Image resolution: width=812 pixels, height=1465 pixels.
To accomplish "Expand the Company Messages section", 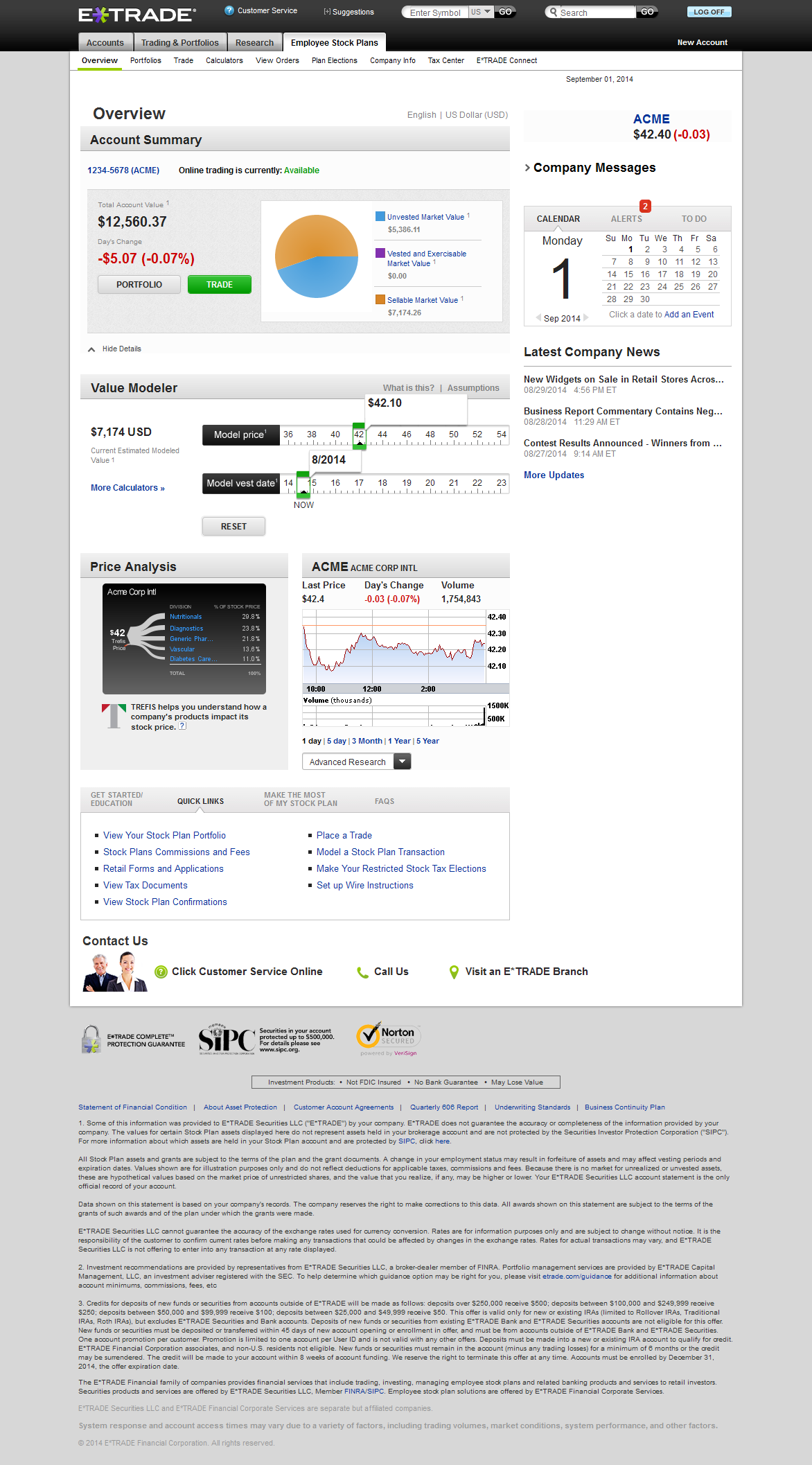I will coord(590,168).
